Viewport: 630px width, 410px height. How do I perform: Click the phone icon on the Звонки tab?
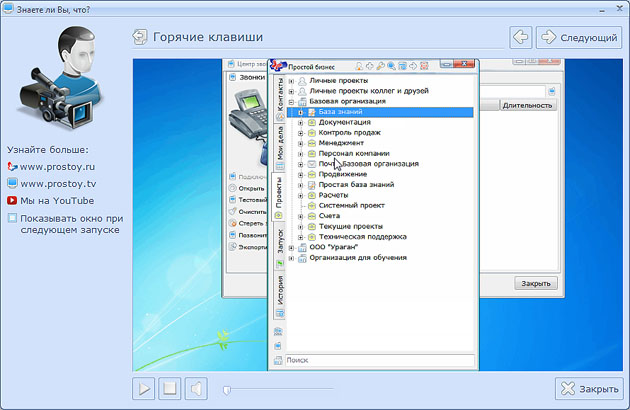coord(232,77)
